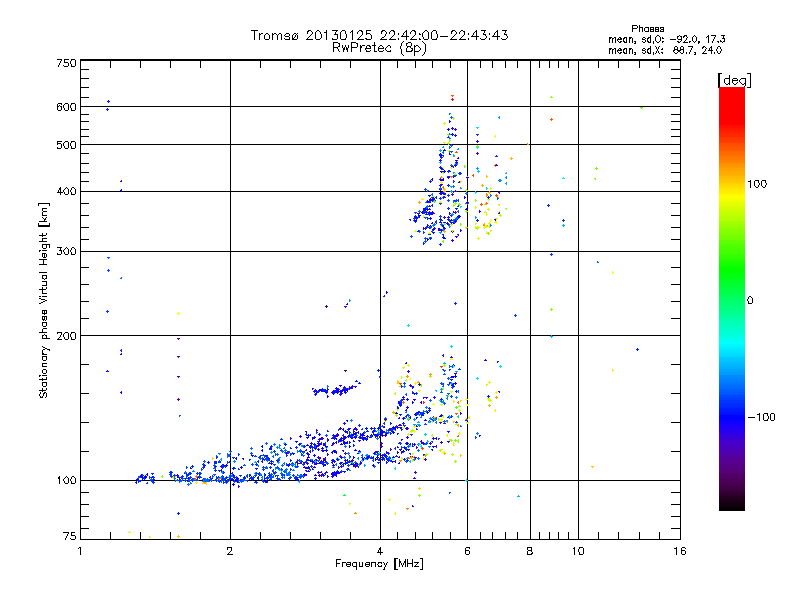Click the 'mean, sd,X: 88.7, 24.0' line
Viewport: 800px width, 600px height.
pyautogui.click(x=665, y=50)
